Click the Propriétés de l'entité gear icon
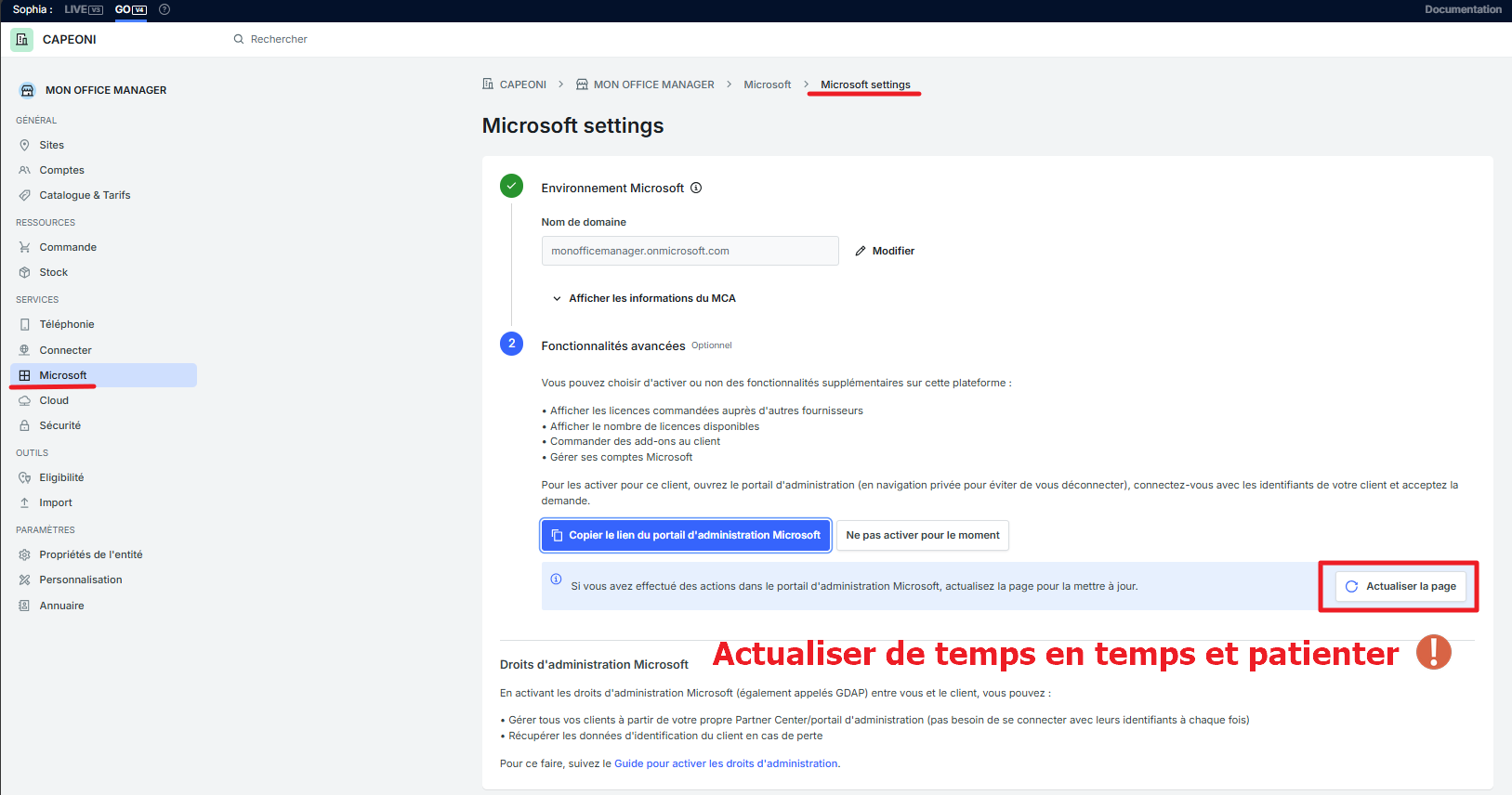1512x795 pixels. 25,554
